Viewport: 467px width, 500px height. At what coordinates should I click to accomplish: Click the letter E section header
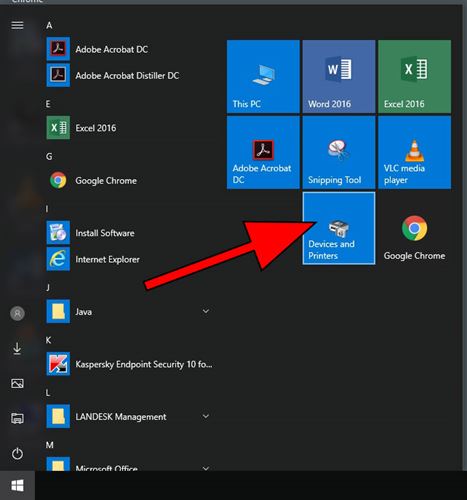click(48, 104)
